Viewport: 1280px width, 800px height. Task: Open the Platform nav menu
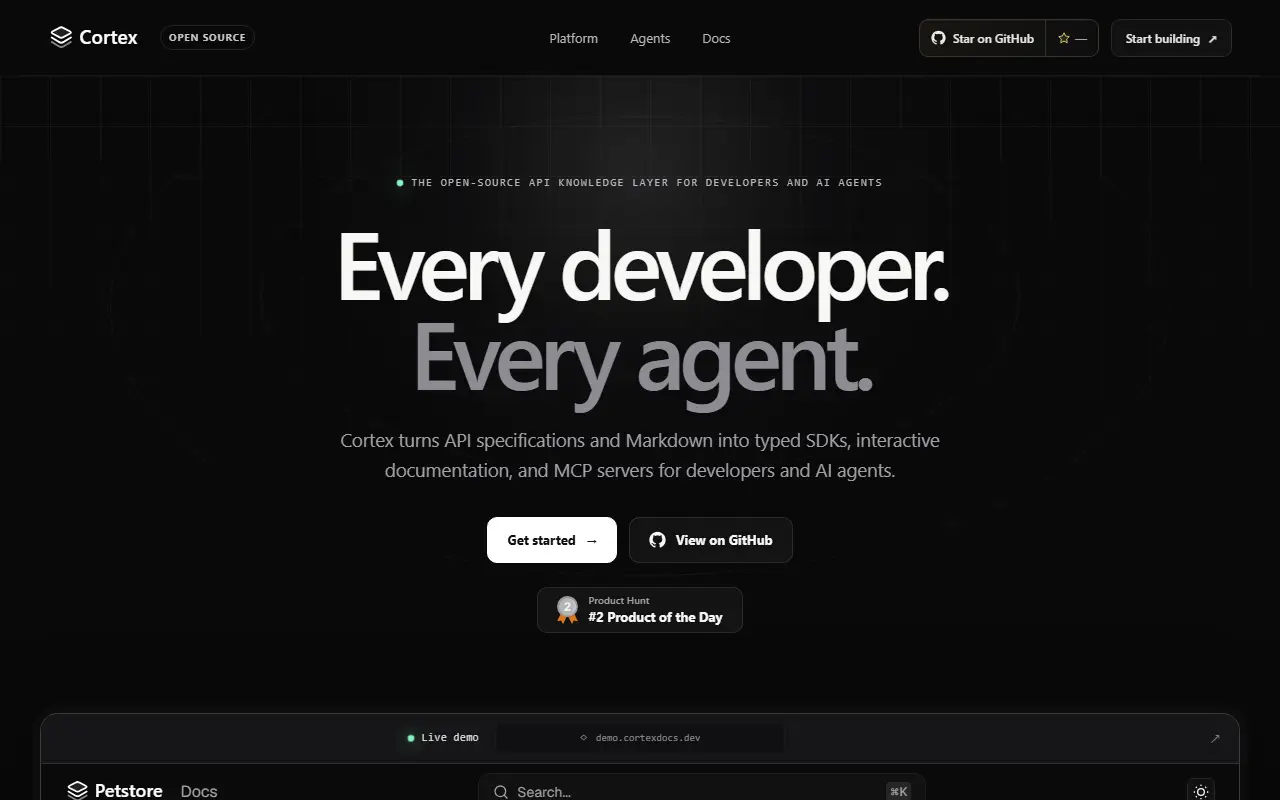(x=574, y=38)
